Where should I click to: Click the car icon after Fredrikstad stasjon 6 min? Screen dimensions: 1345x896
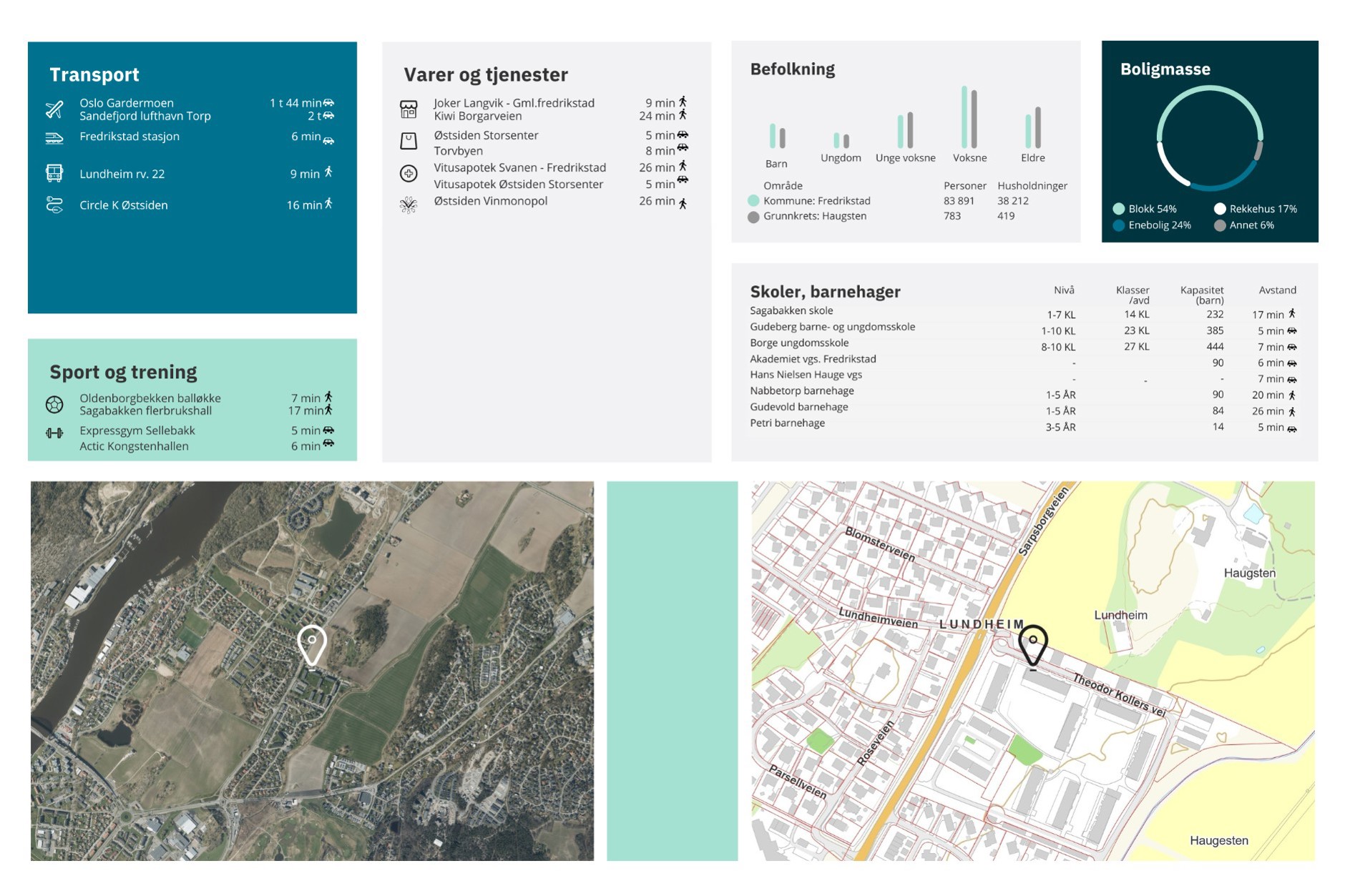[328, 141]
